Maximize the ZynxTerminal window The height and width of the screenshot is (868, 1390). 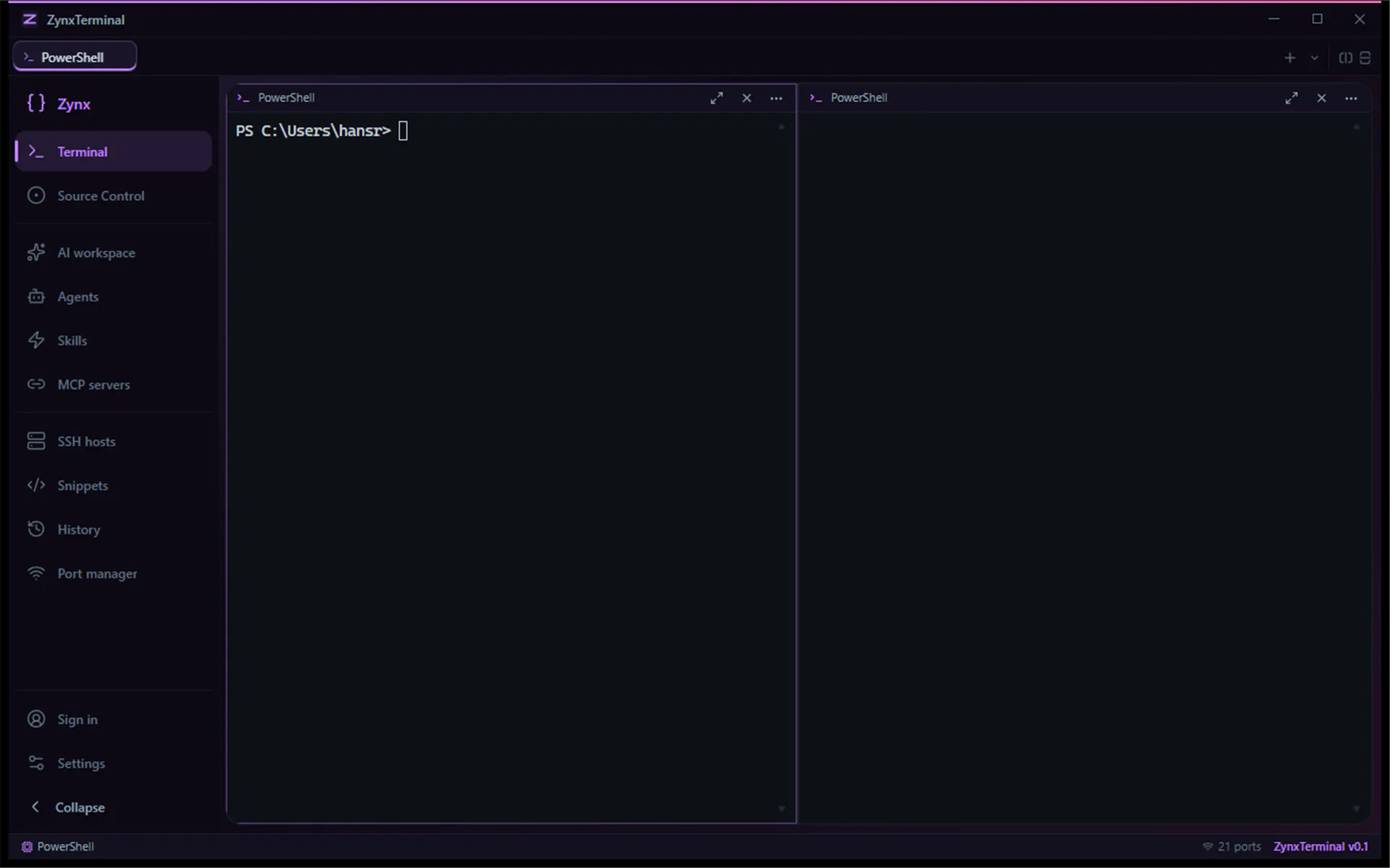tap(1317, 20)
